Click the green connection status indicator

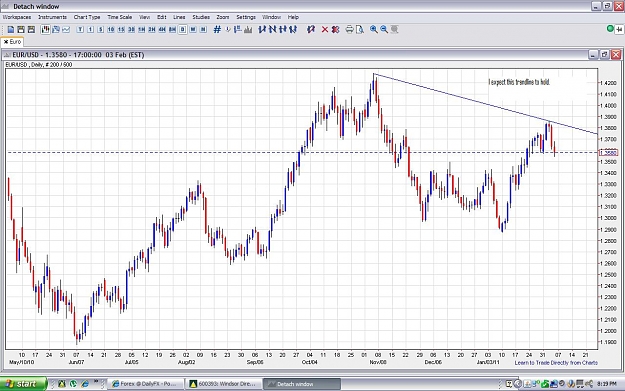[x=610, y=29]
